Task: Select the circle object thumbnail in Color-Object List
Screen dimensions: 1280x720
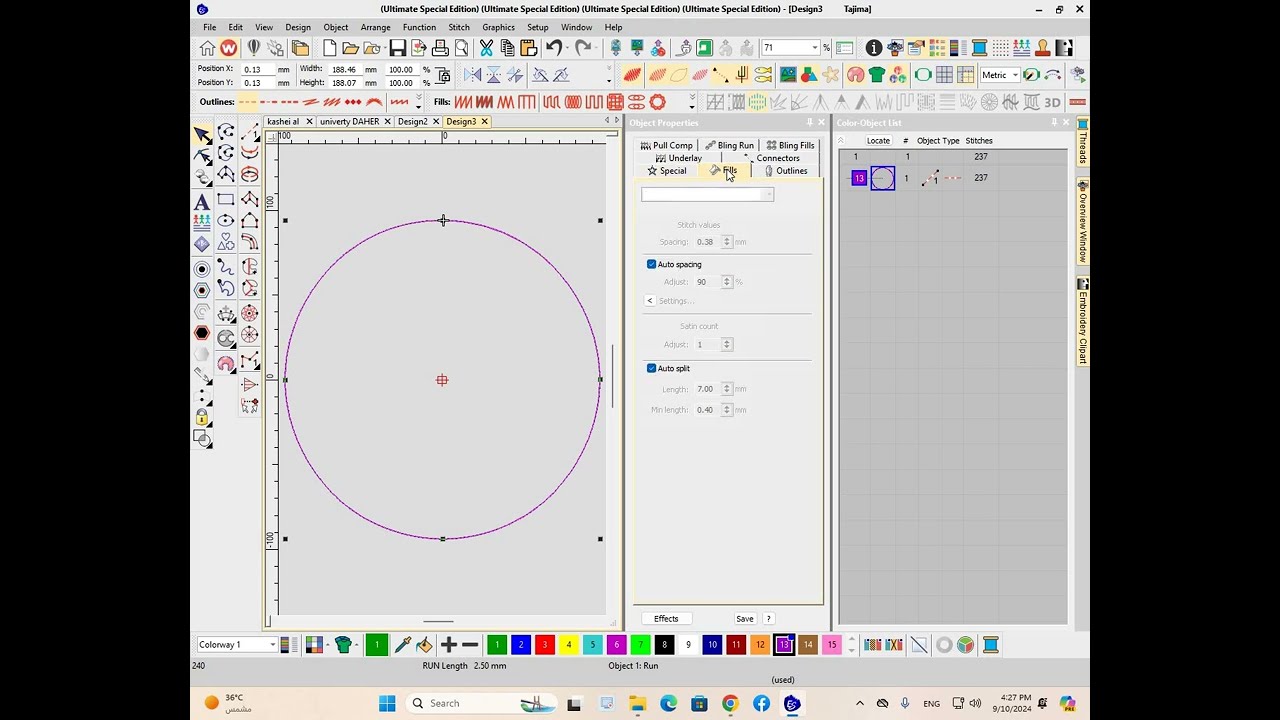Action: pos(883,178)
